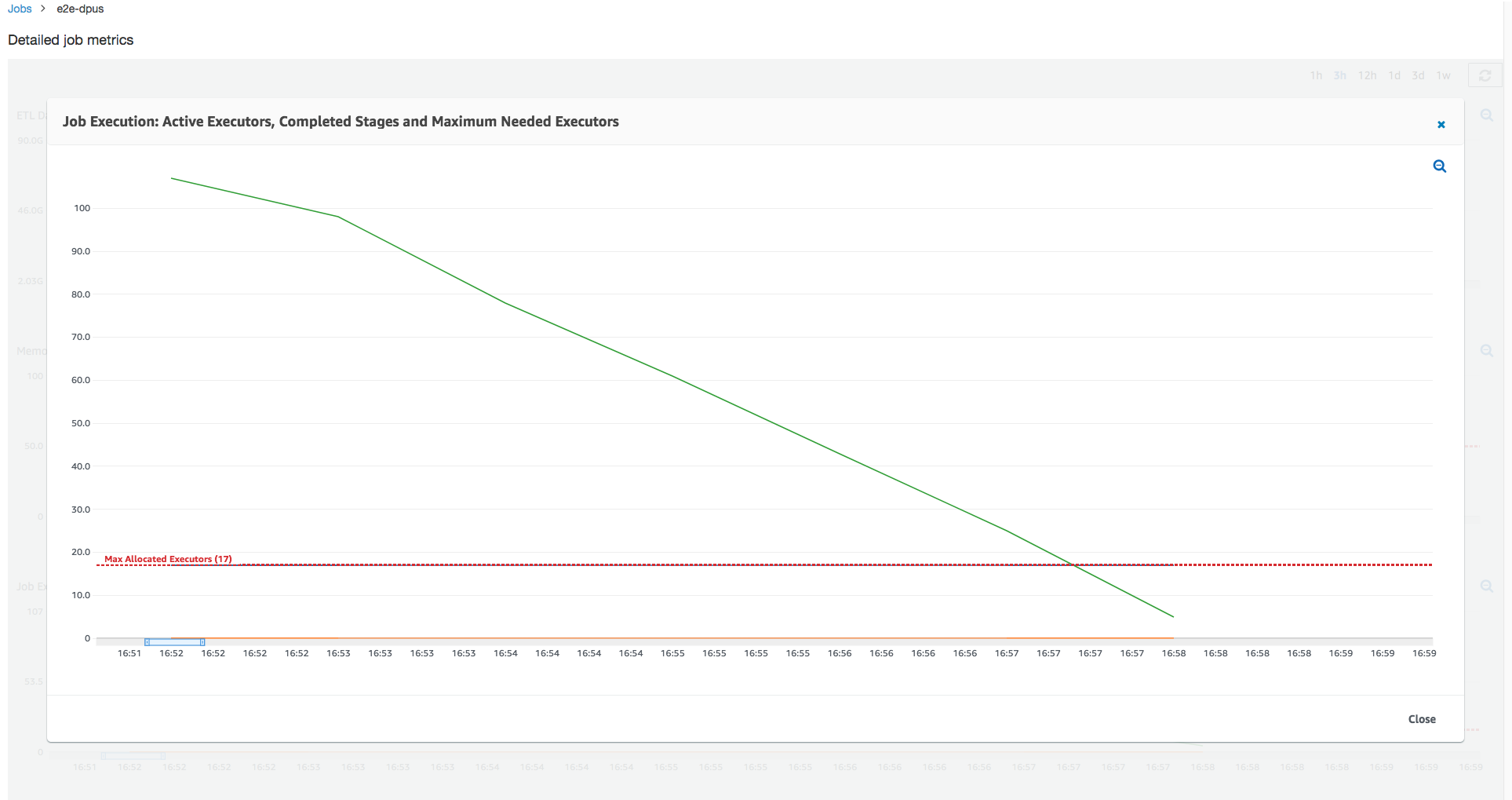The width and height of the screenshot is (1512, 800).
Task: Click the e2e-dpus breadcrumb item
Action: [x=80, y=9]
